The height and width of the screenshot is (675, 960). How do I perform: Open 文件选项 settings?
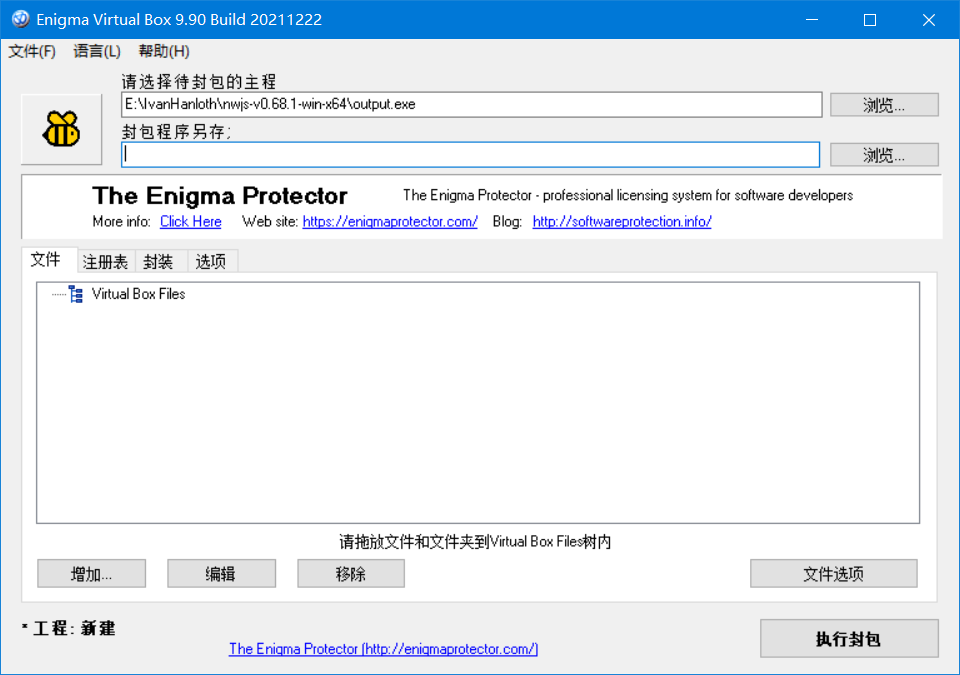[833, 574]
